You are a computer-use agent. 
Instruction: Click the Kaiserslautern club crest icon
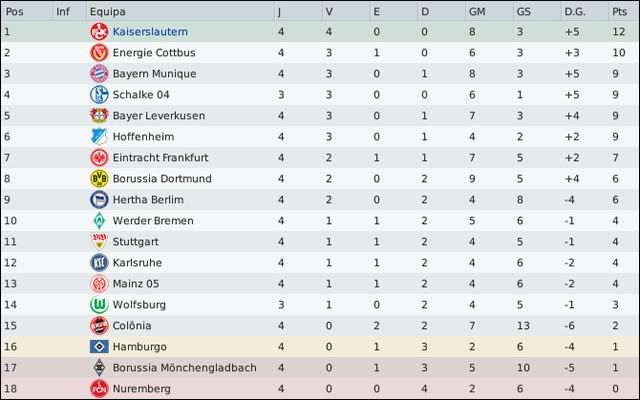pos(98,32)
